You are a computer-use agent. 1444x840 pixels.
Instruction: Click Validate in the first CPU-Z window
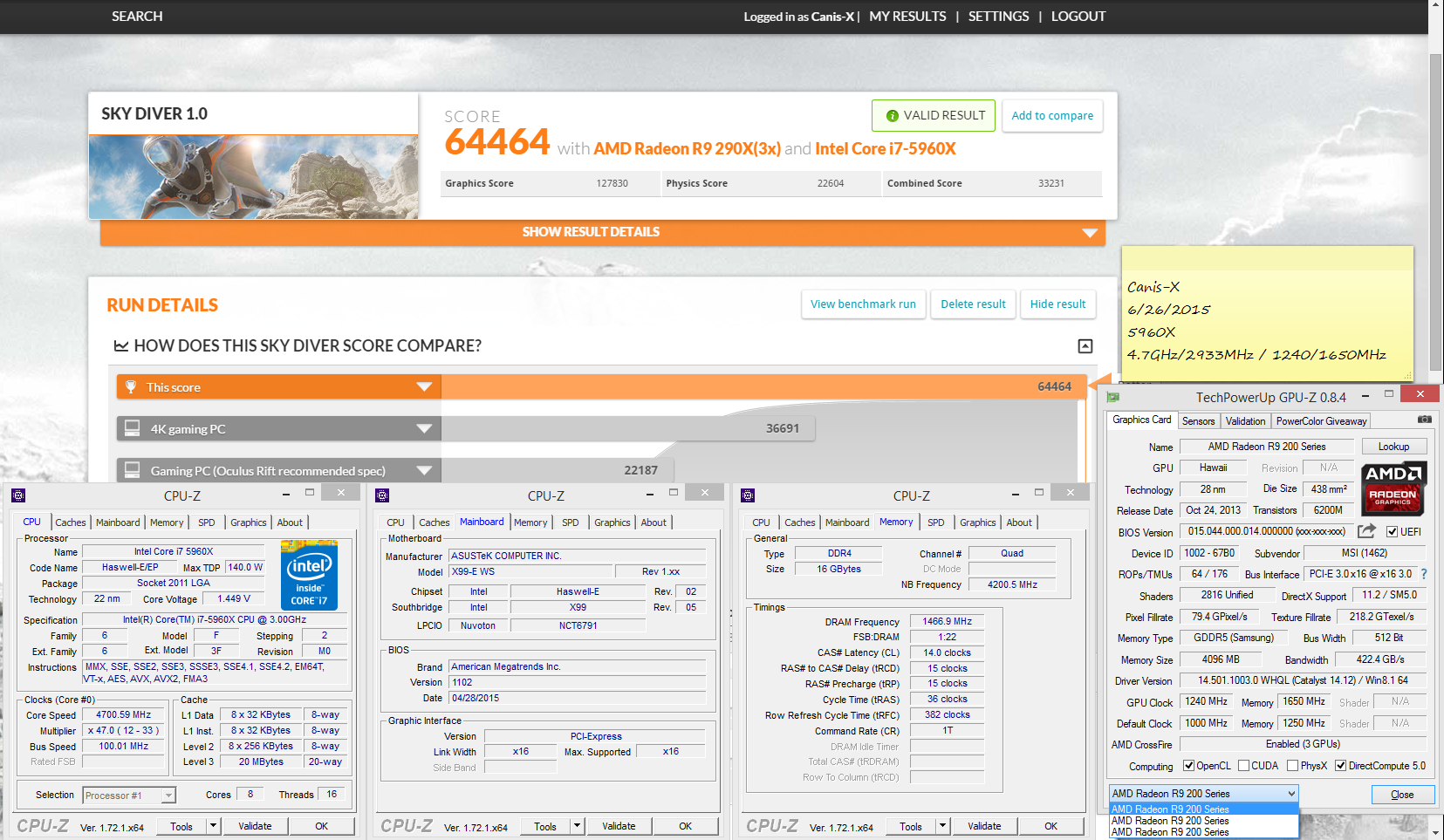pos(255,826)
